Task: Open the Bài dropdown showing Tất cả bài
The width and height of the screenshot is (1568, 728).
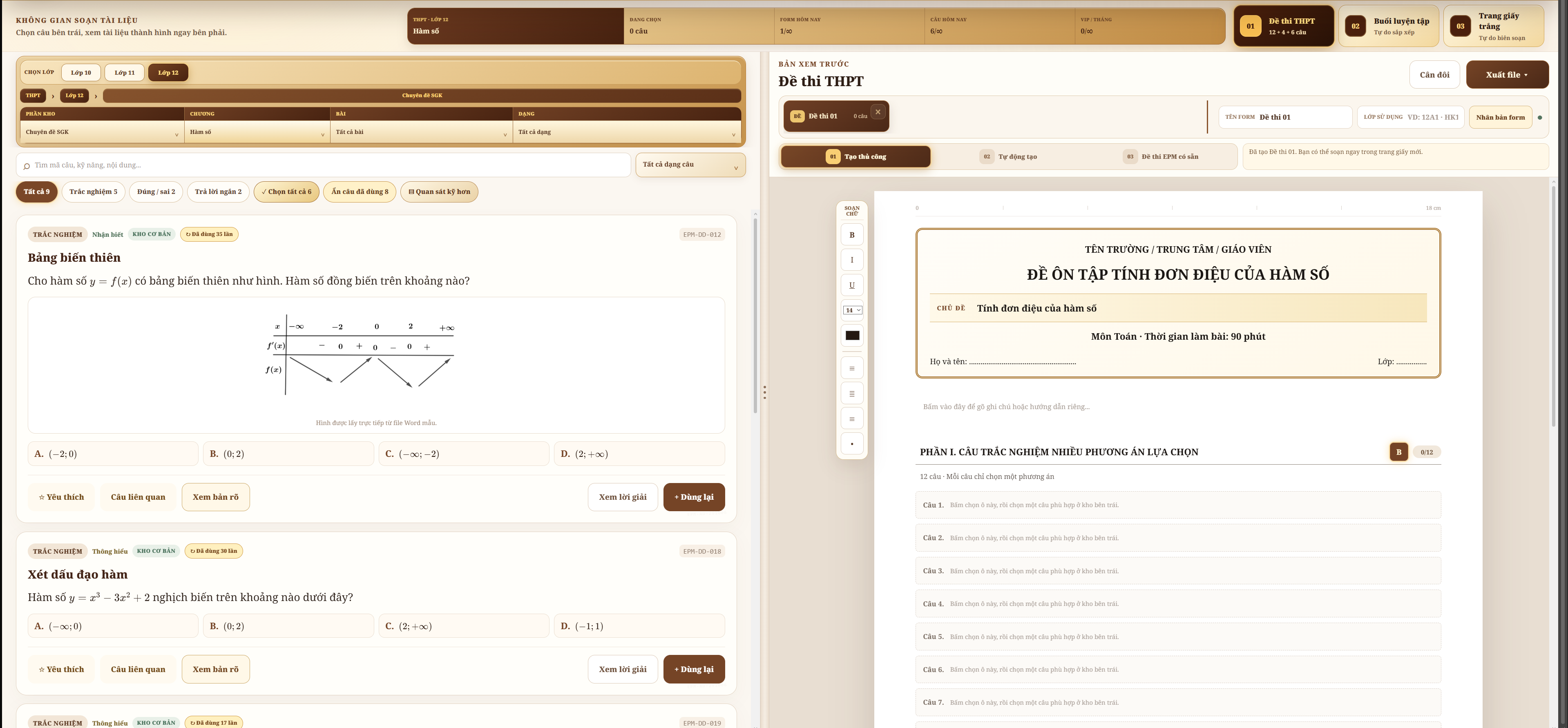Action: (x=422, y=132)
